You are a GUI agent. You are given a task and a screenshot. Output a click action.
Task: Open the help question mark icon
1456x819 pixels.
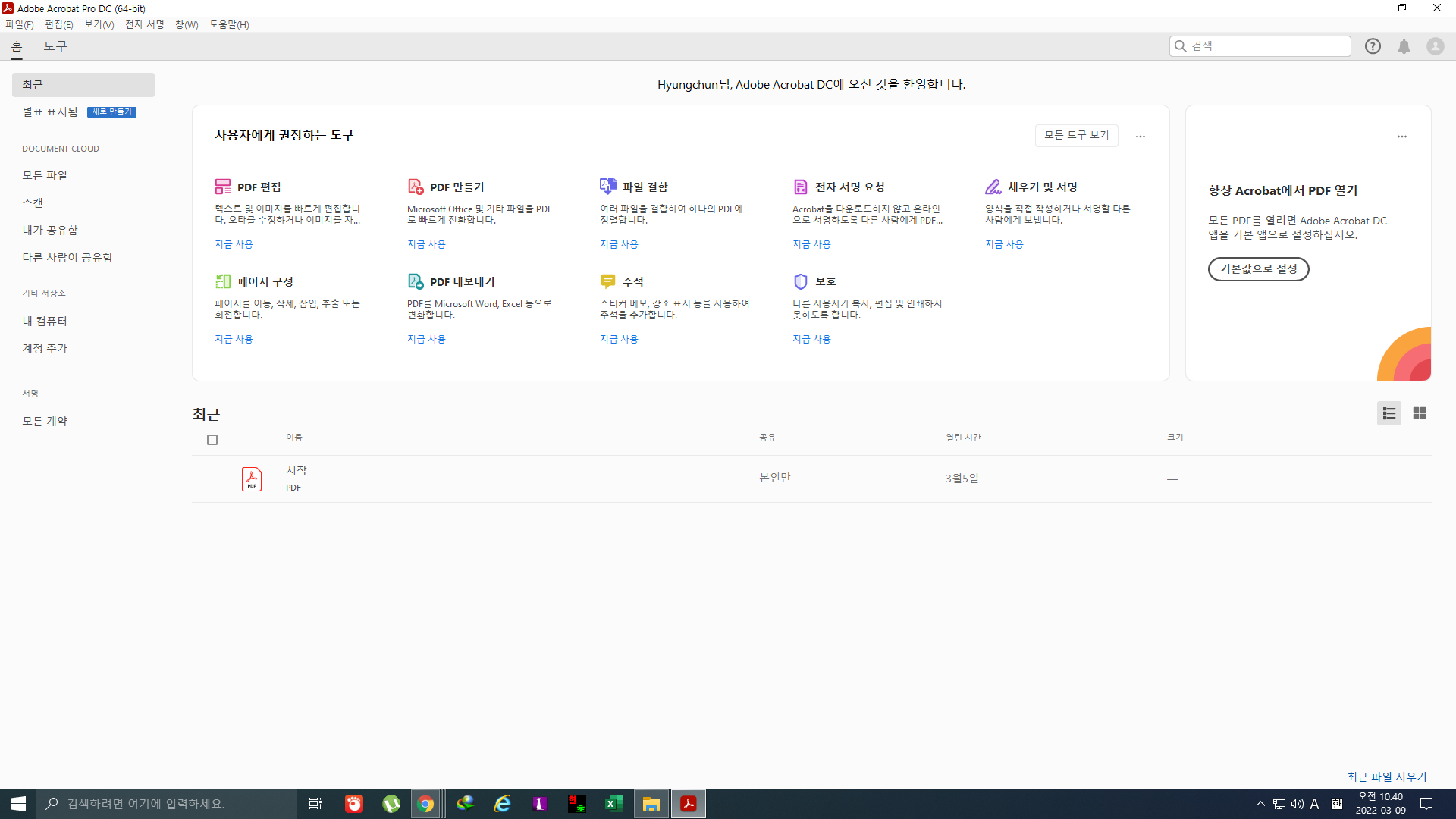(x=1373, y=46)
